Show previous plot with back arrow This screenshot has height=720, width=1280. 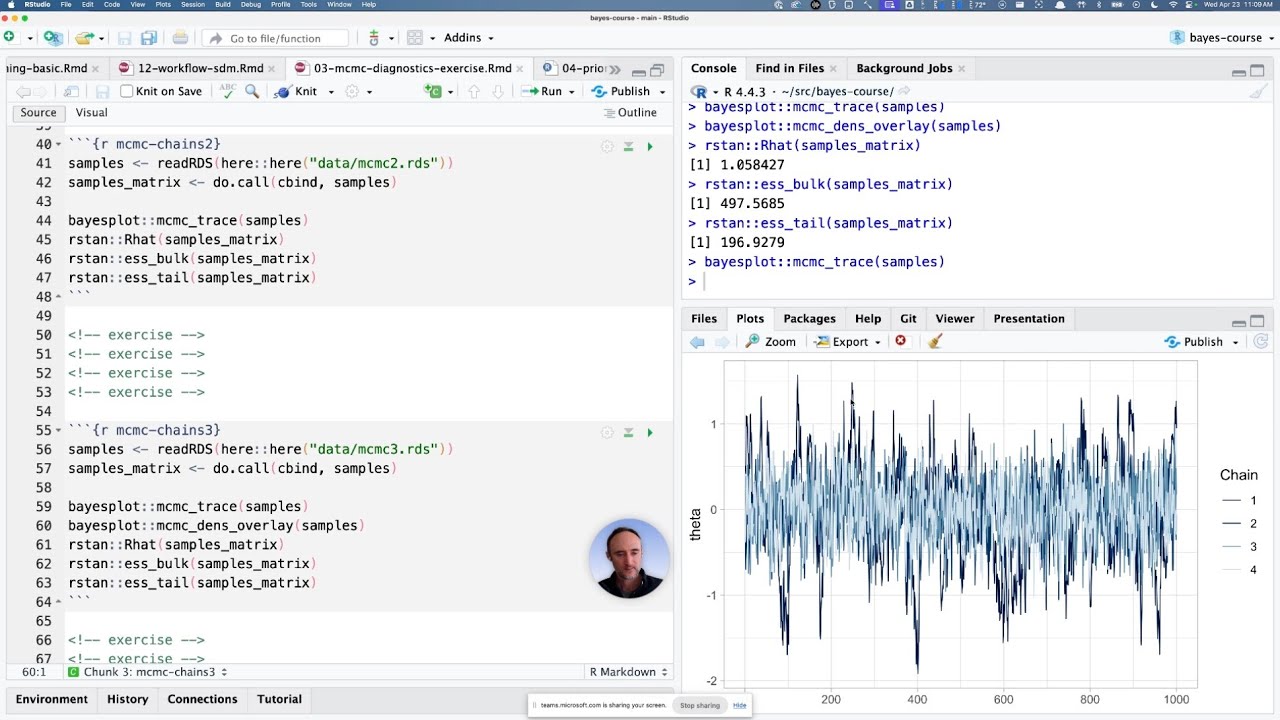[697, 342]
